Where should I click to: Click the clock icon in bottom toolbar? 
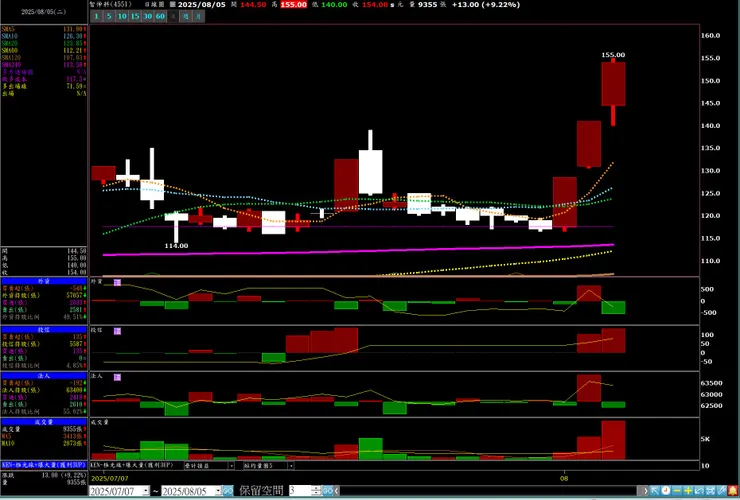666,491
